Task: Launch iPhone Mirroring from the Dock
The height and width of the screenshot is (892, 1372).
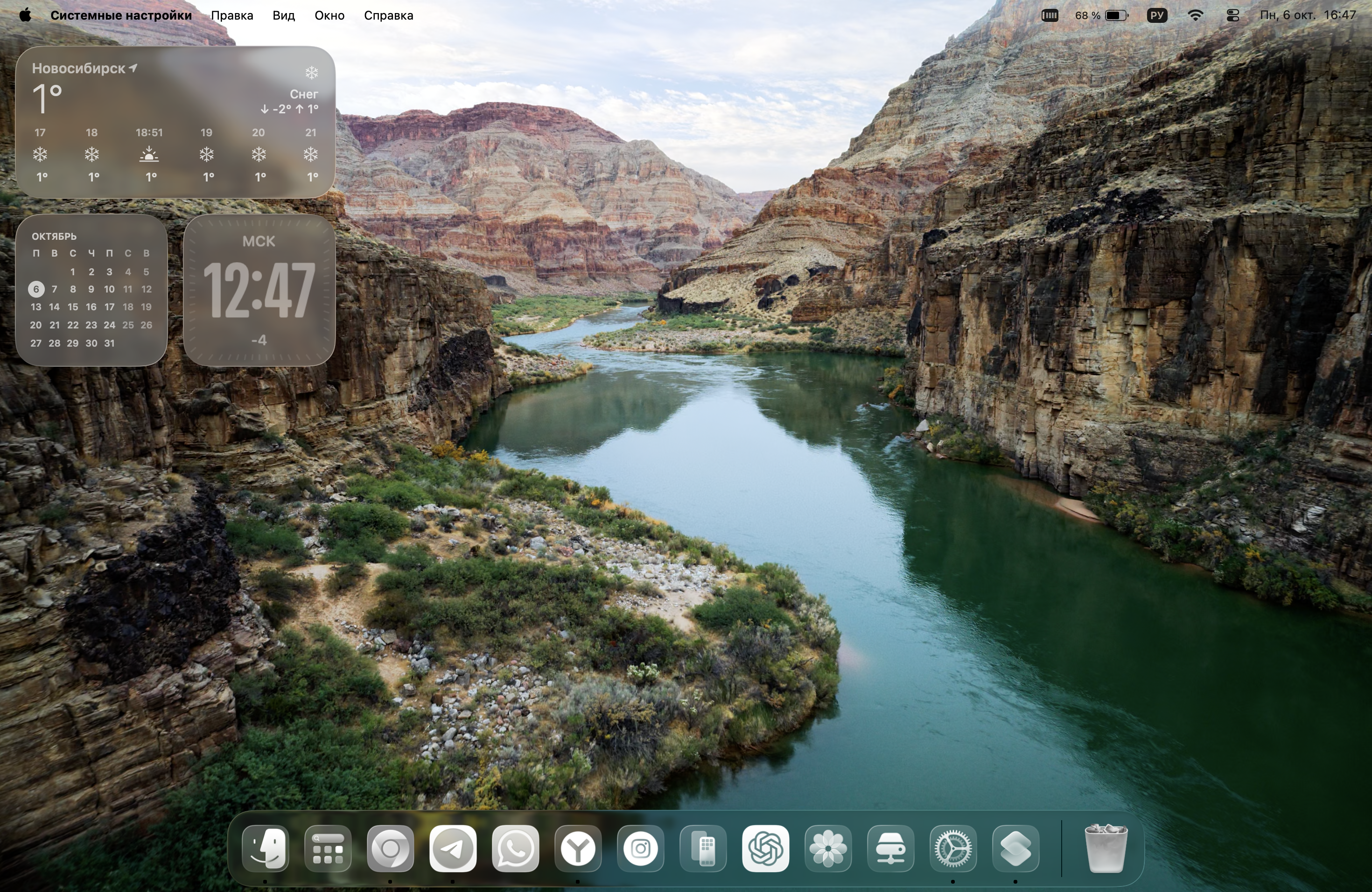Action: [x=703, y=848]
